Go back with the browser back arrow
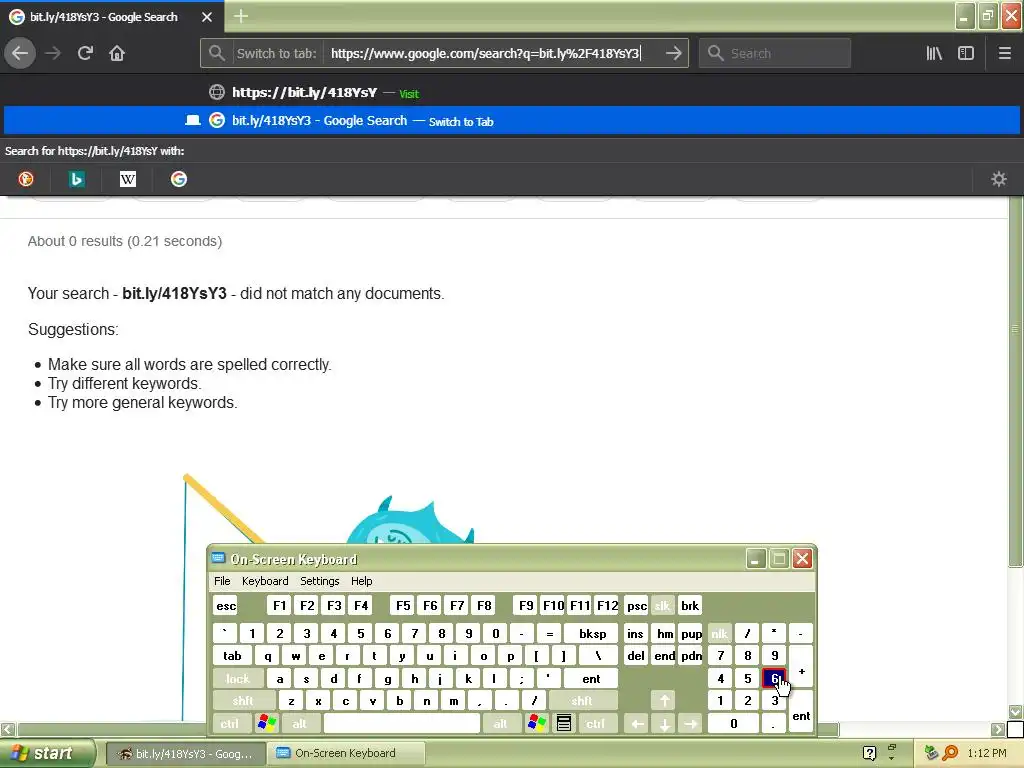Viewport: 1024px width, 768px height. click(20, 53)
